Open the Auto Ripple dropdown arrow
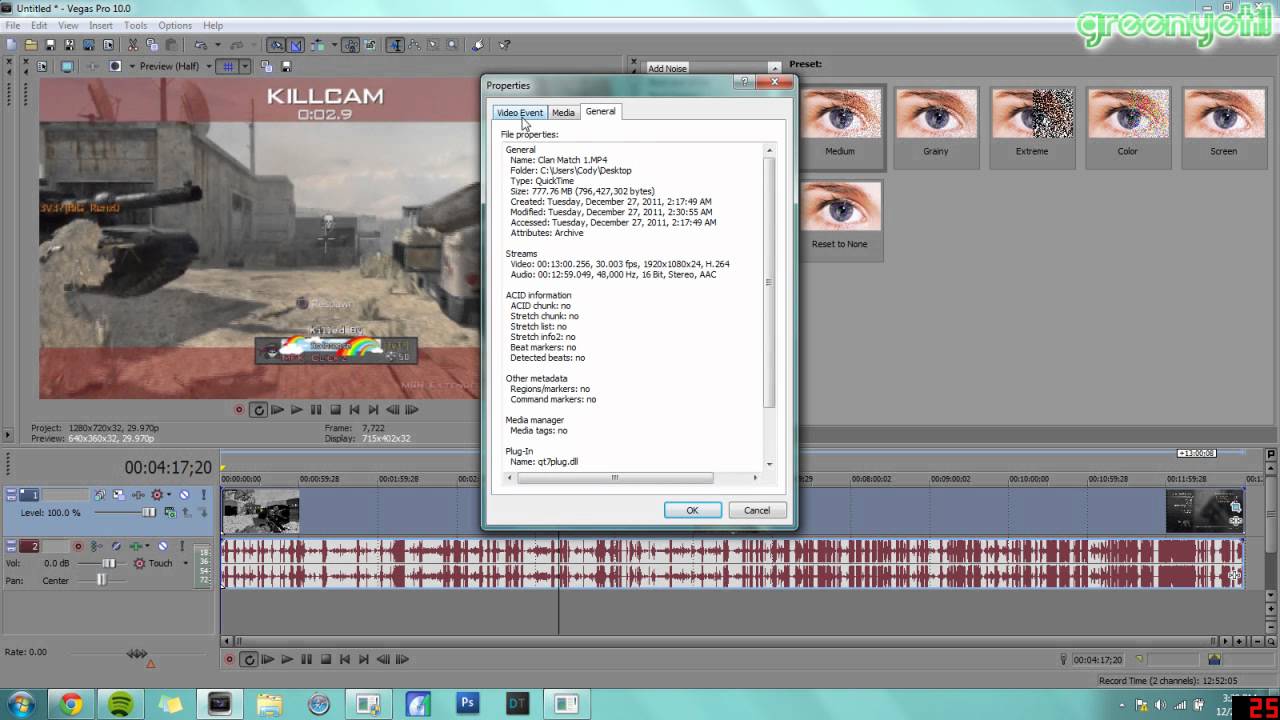Image resolution: width=1280 pixels, height=720 pixels. pos(334,45)
